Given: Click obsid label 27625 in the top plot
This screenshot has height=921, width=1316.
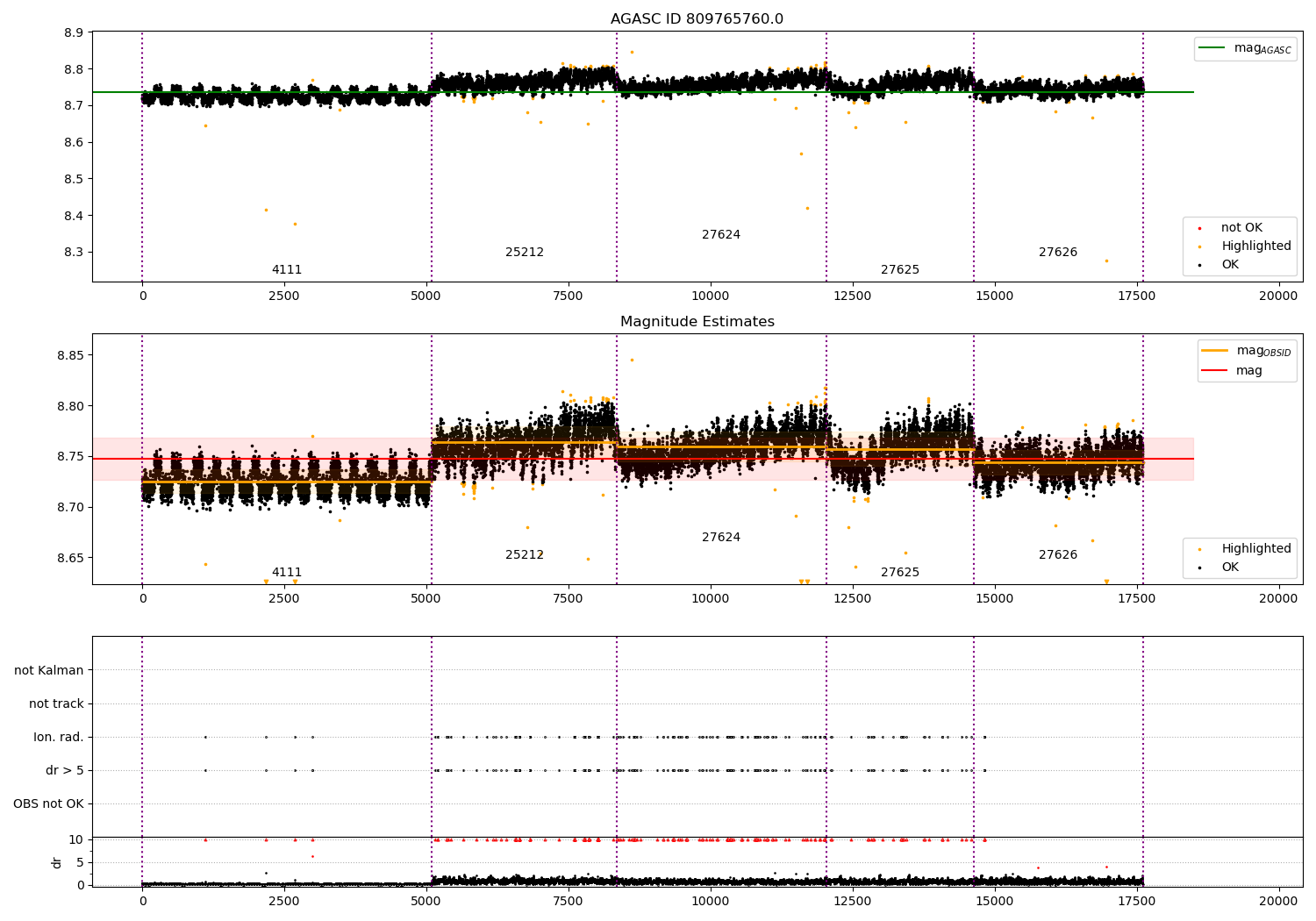Looking at the screenshot, I should click(900, 270).
